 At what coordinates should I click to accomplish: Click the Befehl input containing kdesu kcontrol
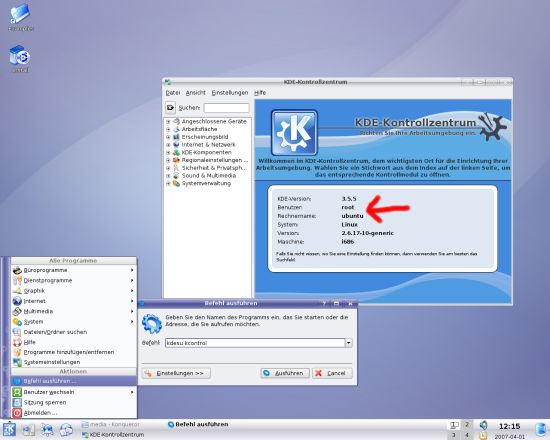[x=255, y=343]
